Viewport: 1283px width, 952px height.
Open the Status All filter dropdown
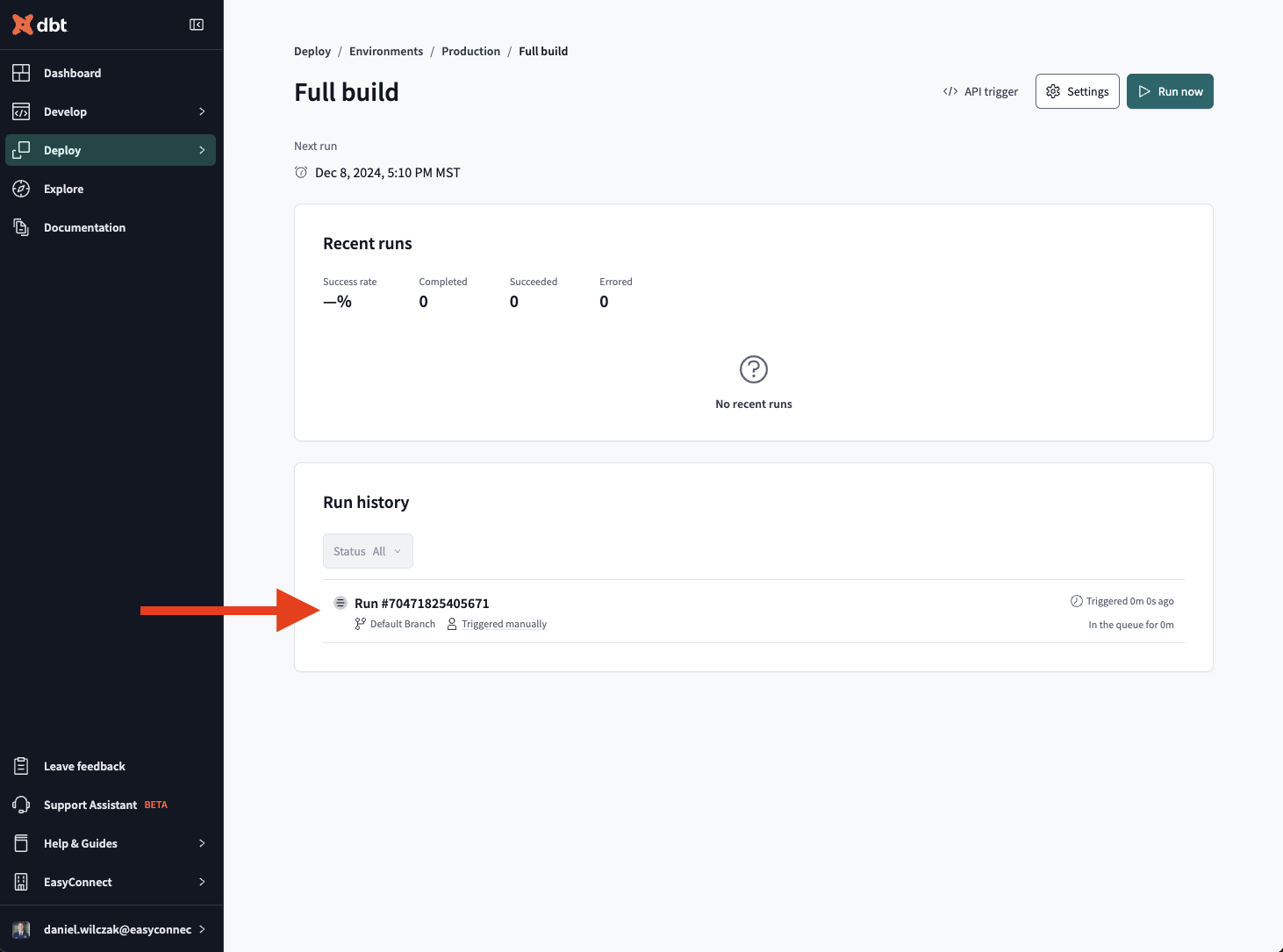[x=368, y=551]
